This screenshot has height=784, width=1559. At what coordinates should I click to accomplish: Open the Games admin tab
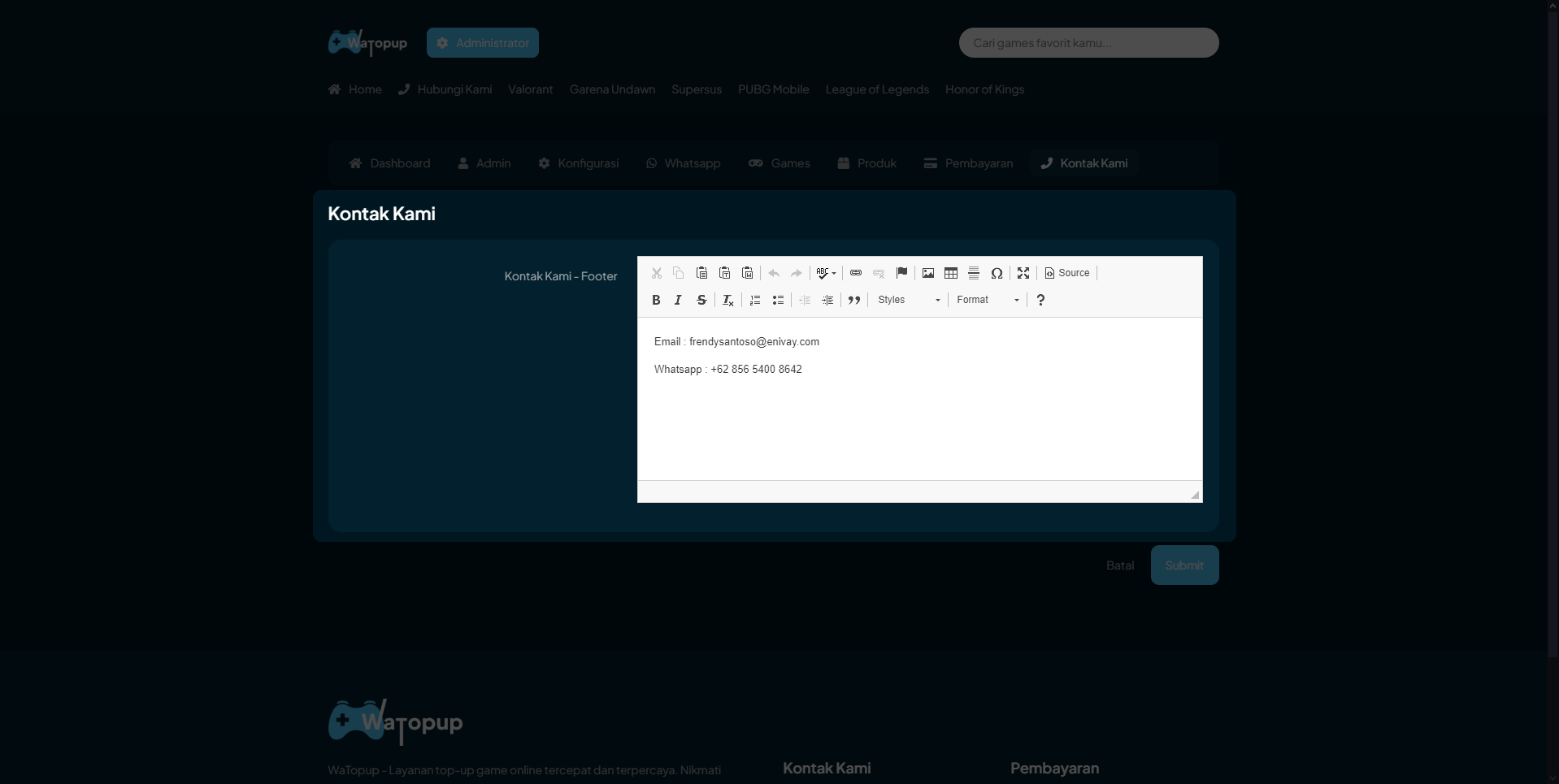(779, 163)
